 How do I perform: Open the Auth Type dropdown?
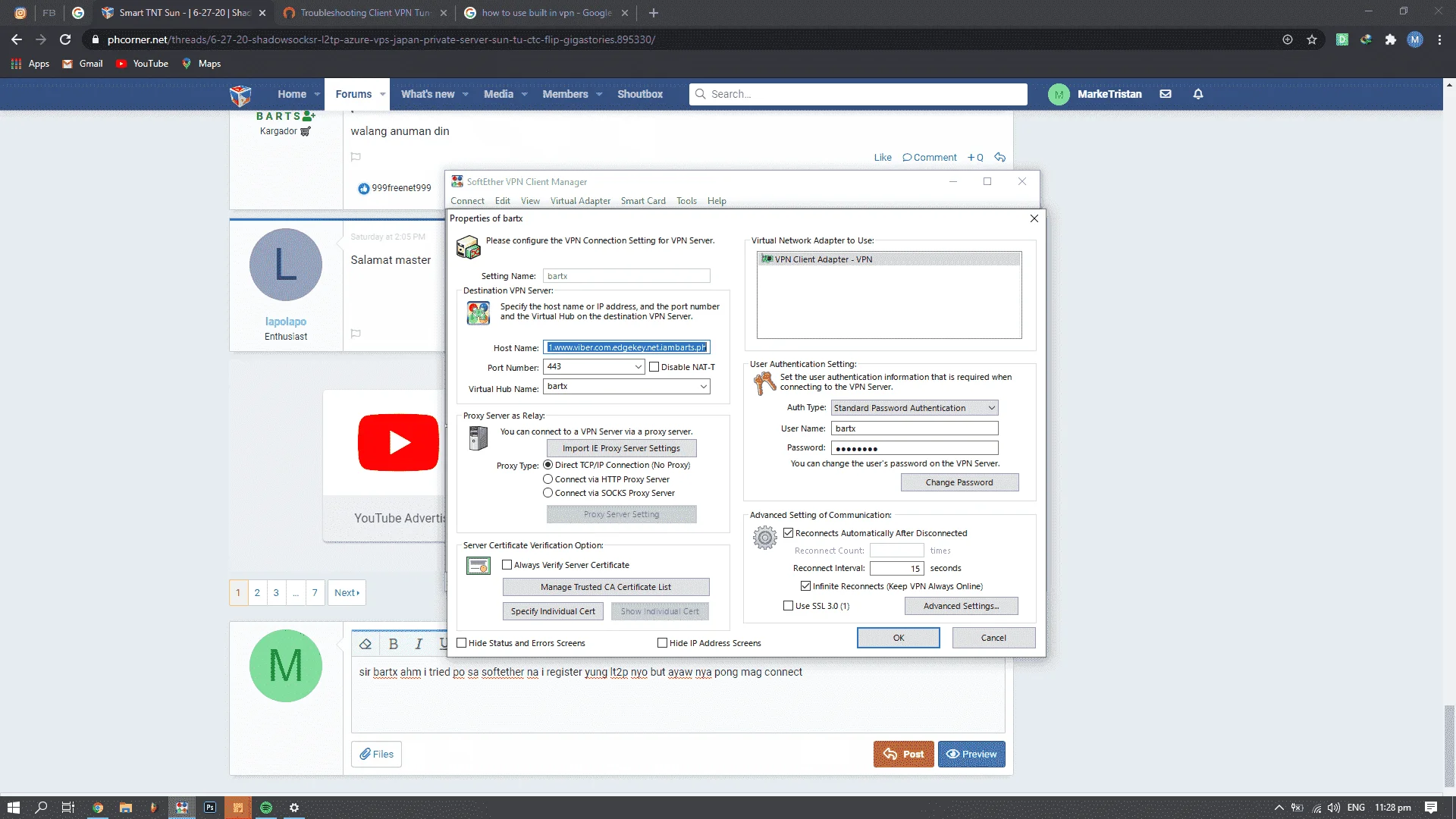pos(915,408)
